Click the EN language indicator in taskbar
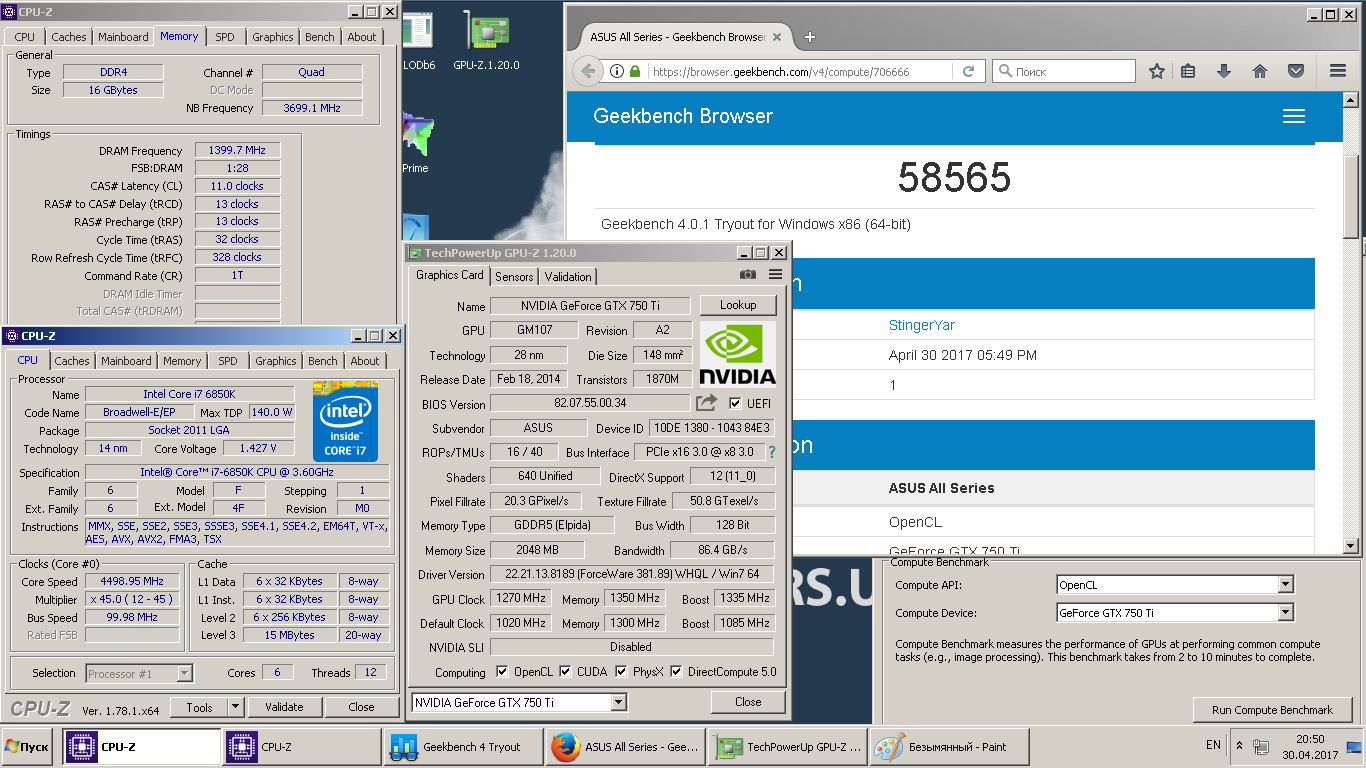The height and width of the screenshot is (768, 1366). click(x=1213, y=745)
